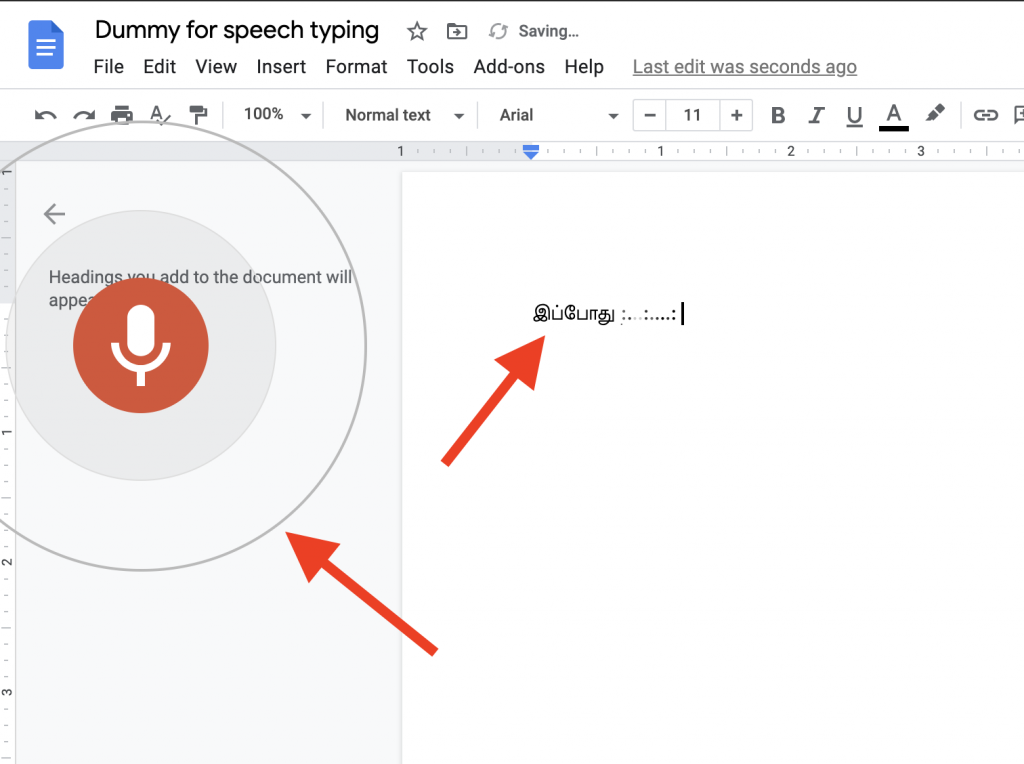This screenshot has width=1024, height=764.
Task: Open the Insert menu
Action: 281,67
